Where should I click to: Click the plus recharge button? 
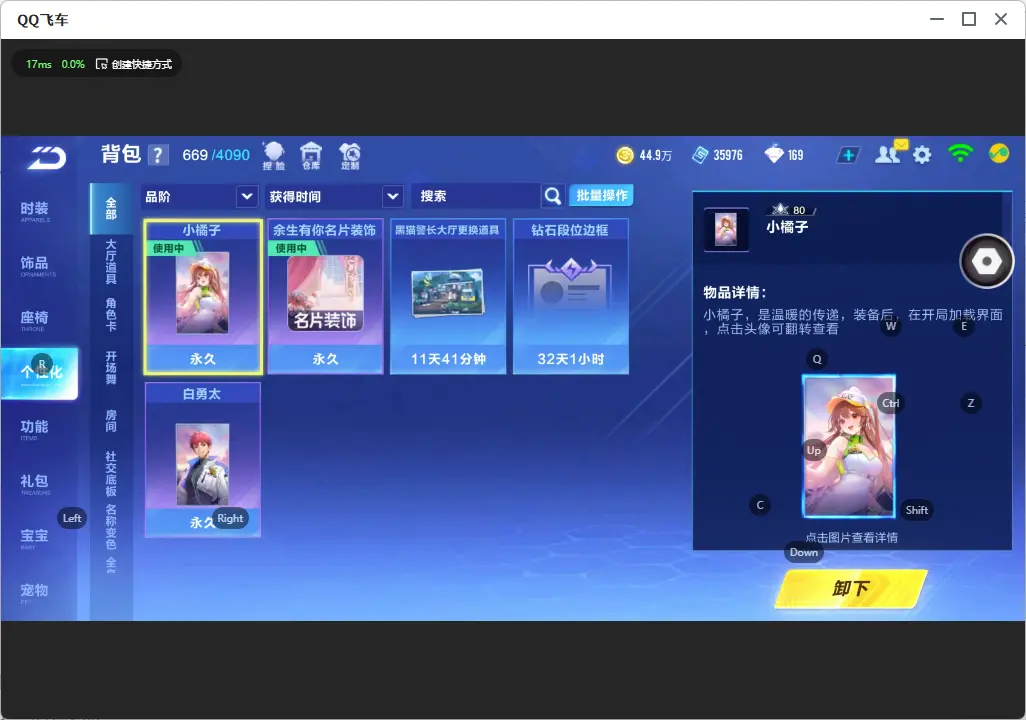pyautogui.click(x=848, y=155)
